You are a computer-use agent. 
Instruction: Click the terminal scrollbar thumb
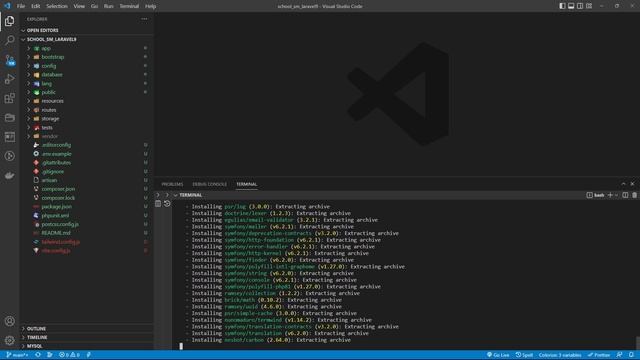[x=637, y=343]
